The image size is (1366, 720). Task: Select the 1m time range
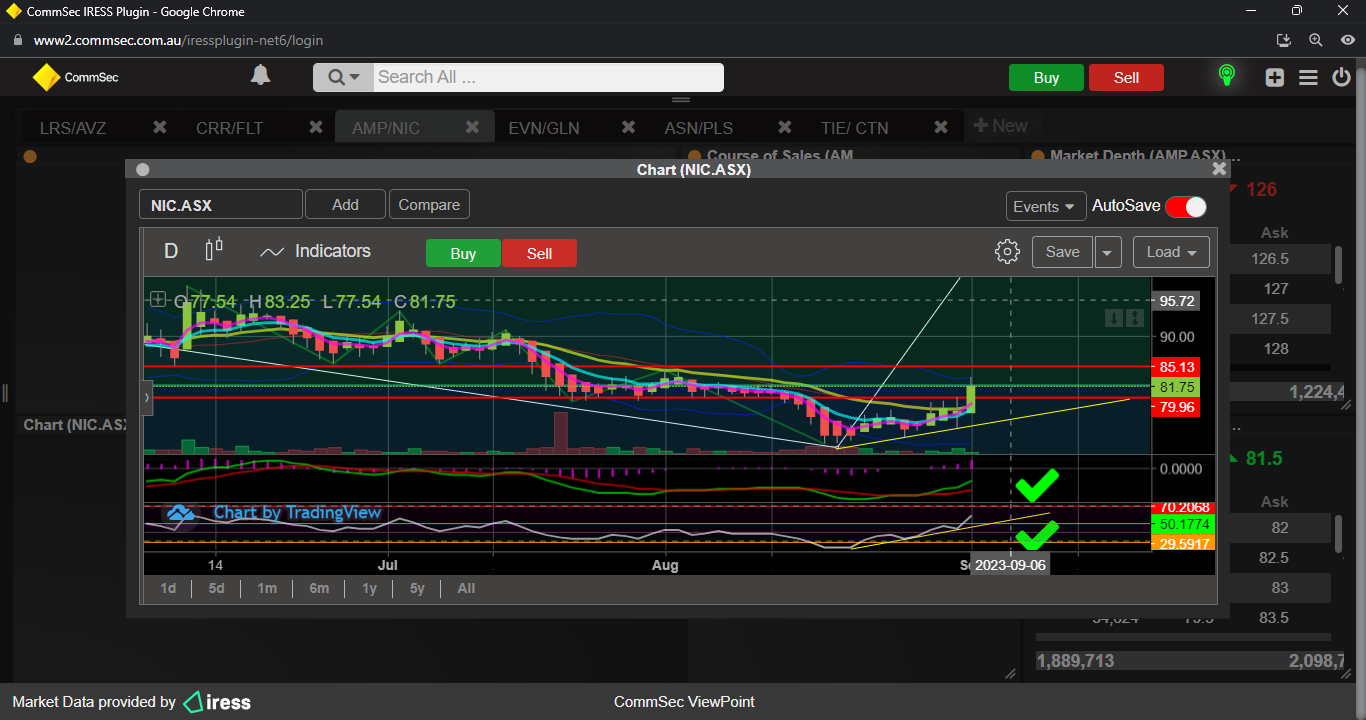(x=266, y=588)
